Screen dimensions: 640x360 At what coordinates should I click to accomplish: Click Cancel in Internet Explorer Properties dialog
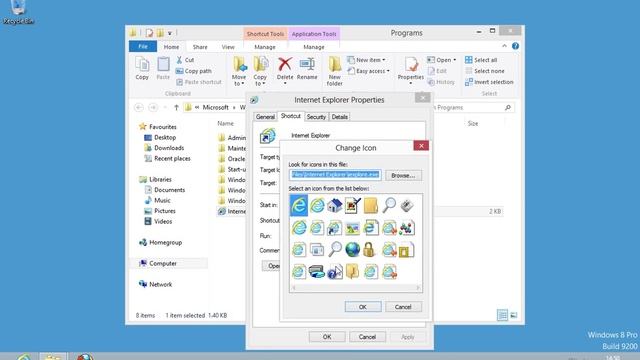(367, 337)
